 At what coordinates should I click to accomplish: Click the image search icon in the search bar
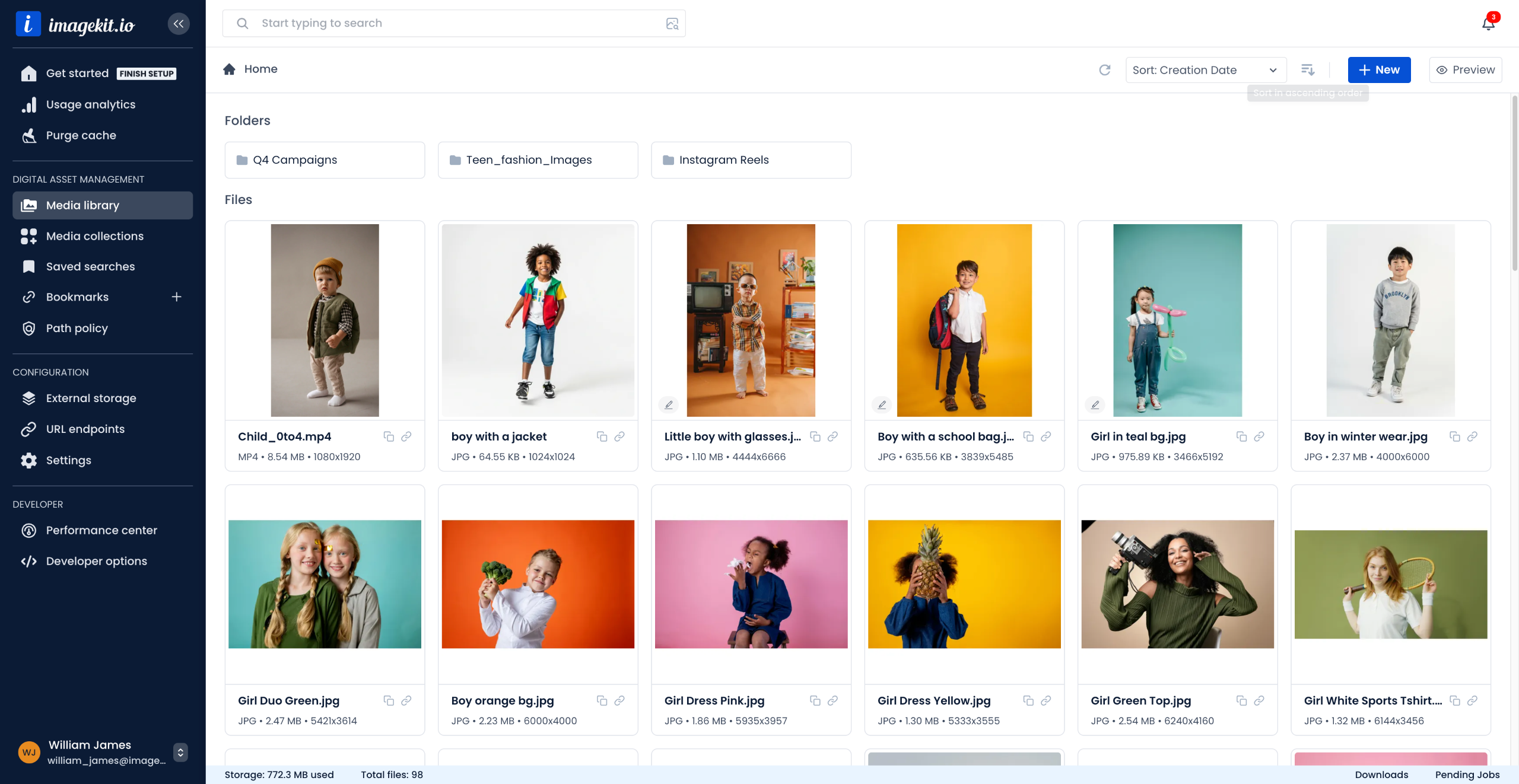tap(672, 24)
